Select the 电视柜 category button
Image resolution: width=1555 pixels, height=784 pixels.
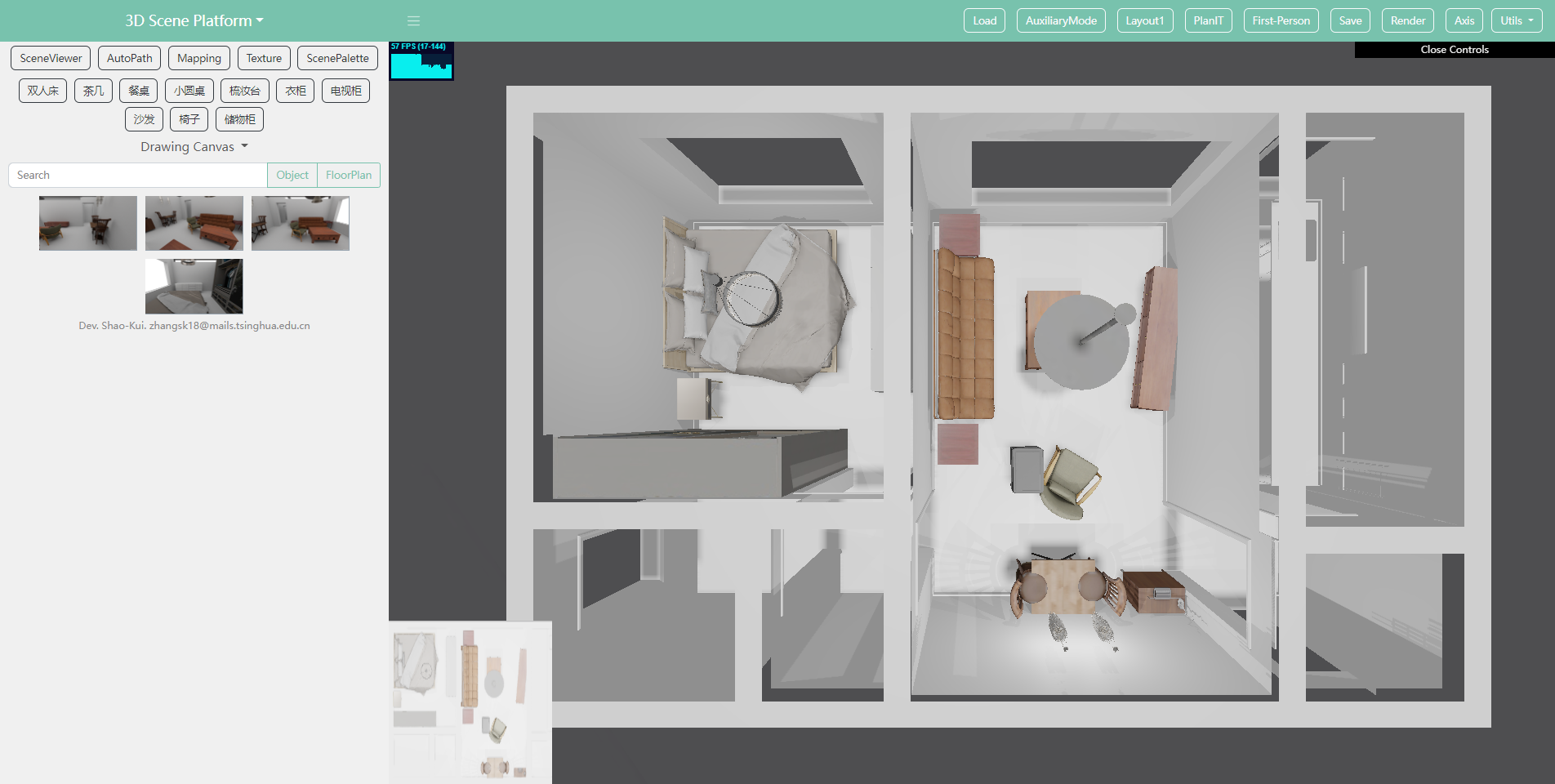345,91
